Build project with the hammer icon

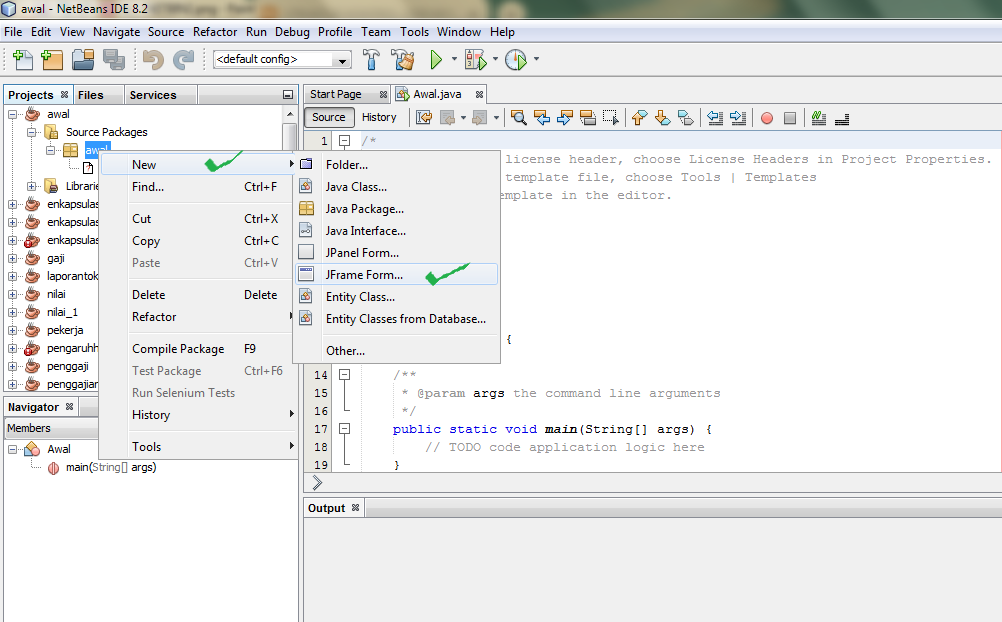(x=370, y=59)
